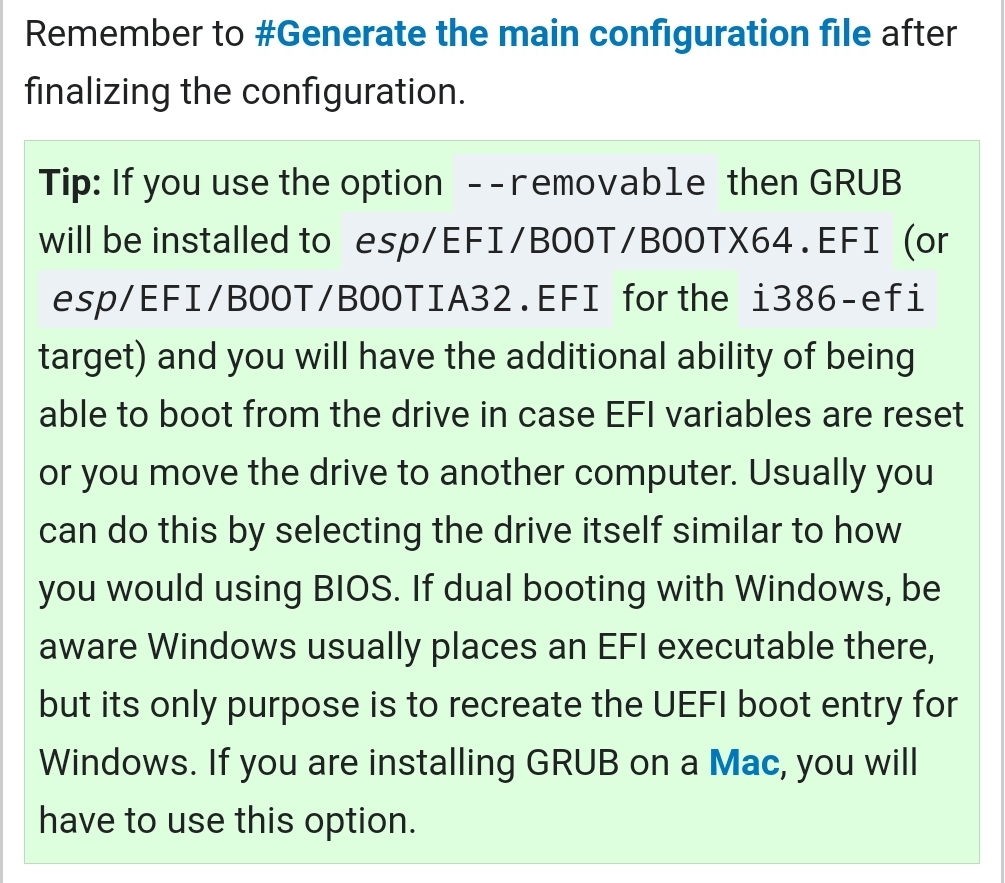1005x883 pixels.
Task: Open the "#Generate the main configuration file" link
Action: point(563,34)
